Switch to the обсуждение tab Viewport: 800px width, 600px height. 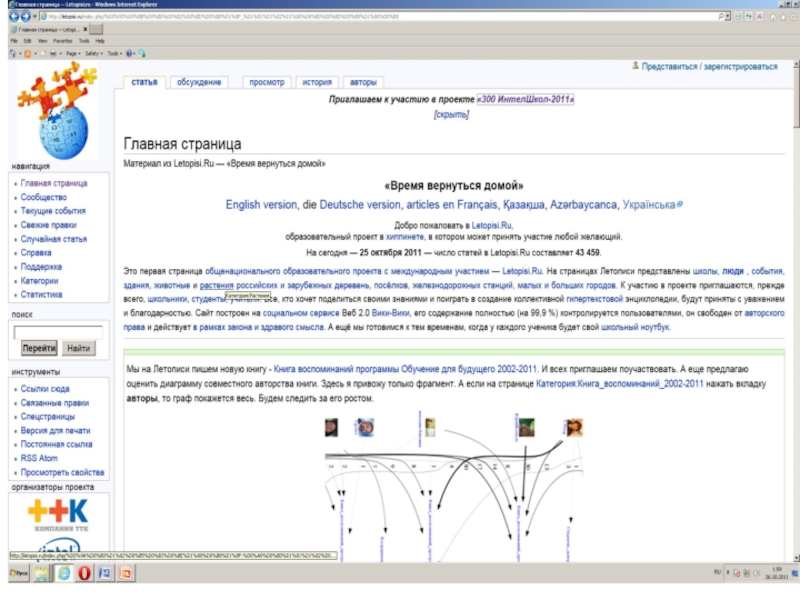tap(199, 82)
